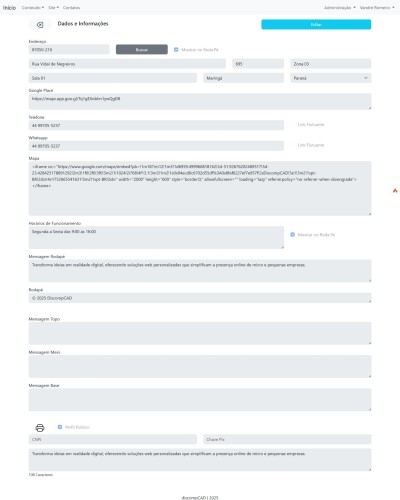Click the printer icon above the CNPJ field
The height and width of the screenshot is (500, 400).
click(40, 428)
